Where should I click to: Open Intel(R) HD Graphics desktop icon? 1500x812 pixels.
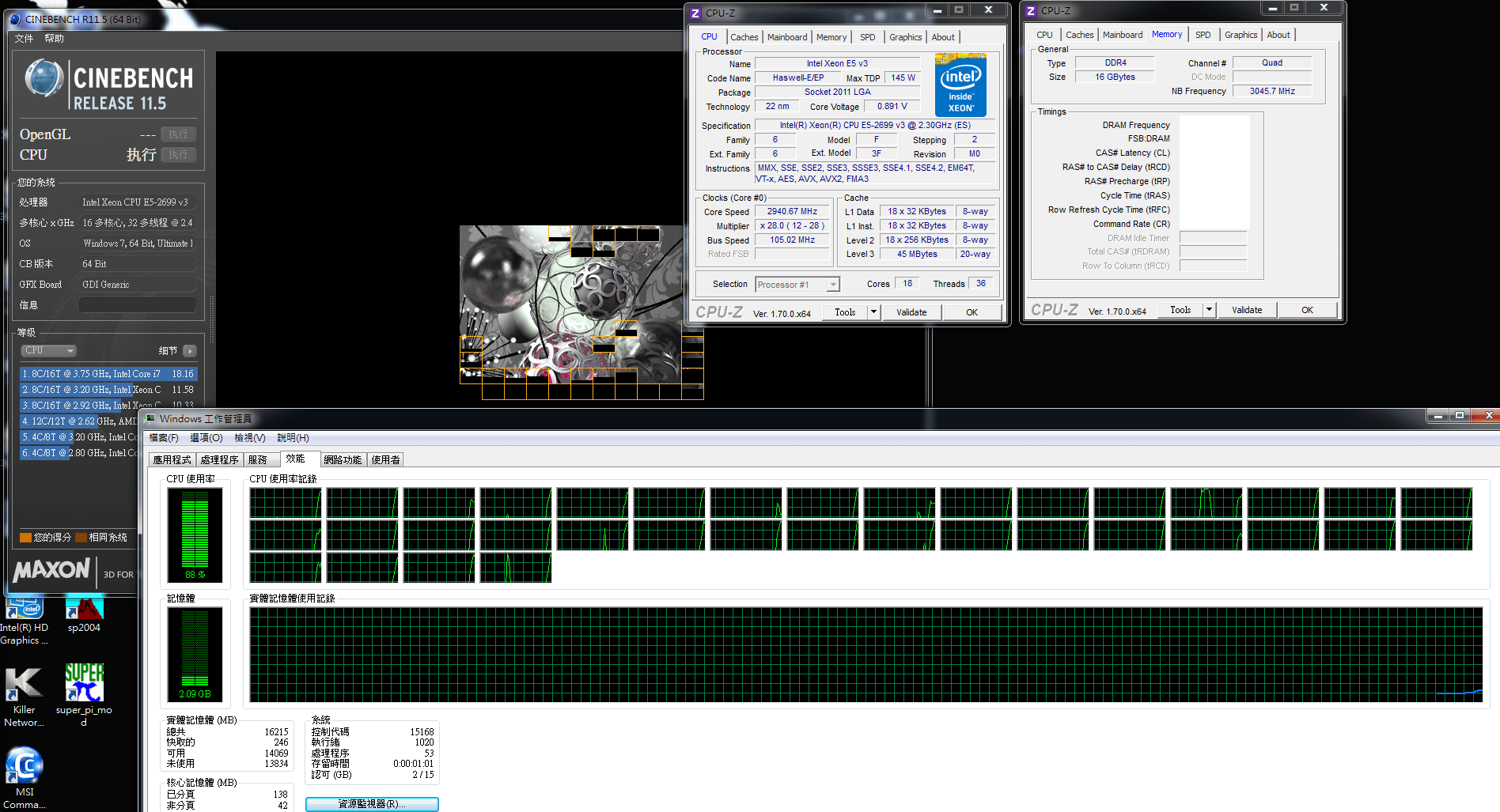24,622
